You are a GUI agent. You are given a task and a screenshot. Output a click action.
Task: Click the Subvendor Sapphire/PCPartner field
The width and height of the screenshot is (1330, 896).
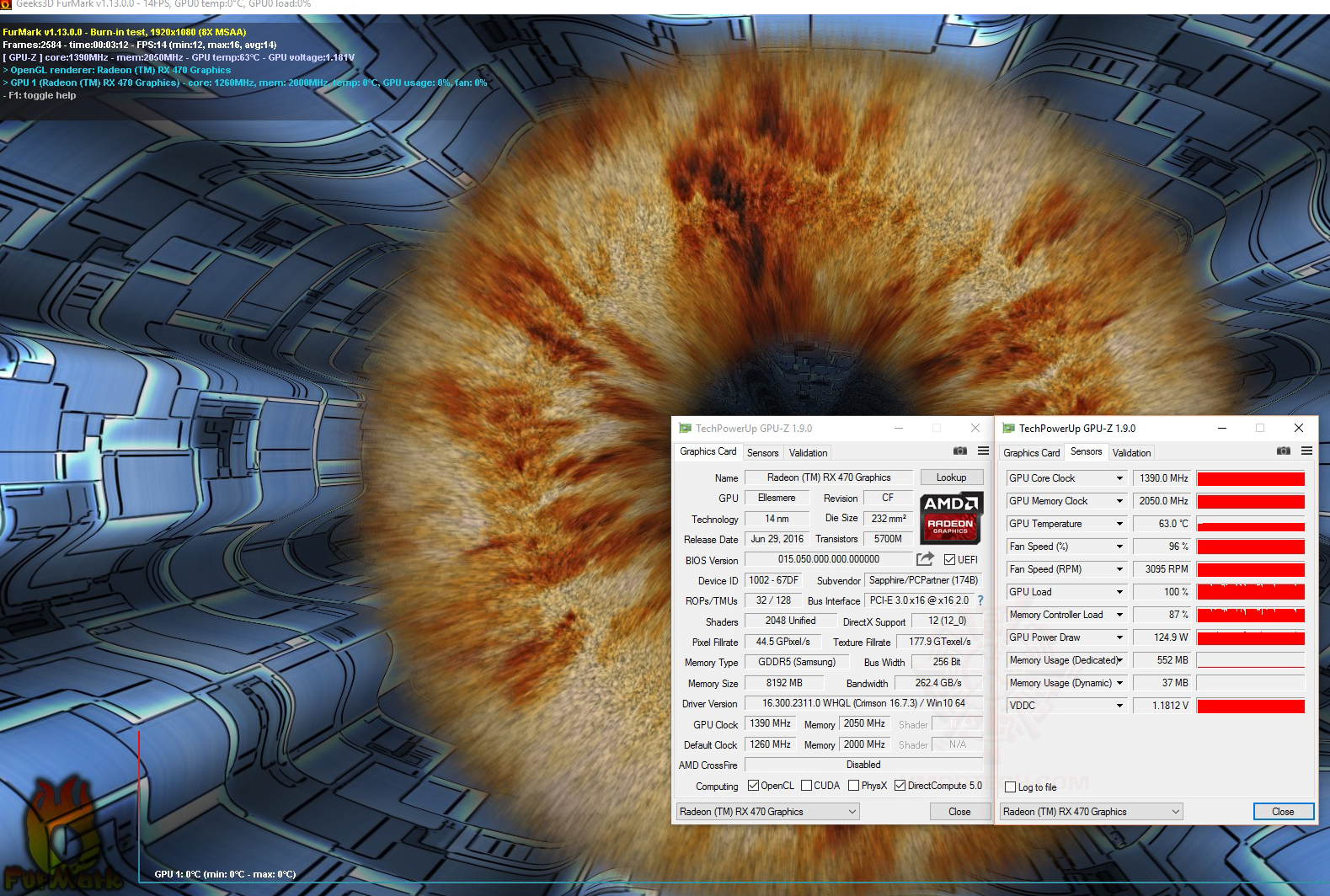point(924,580)
